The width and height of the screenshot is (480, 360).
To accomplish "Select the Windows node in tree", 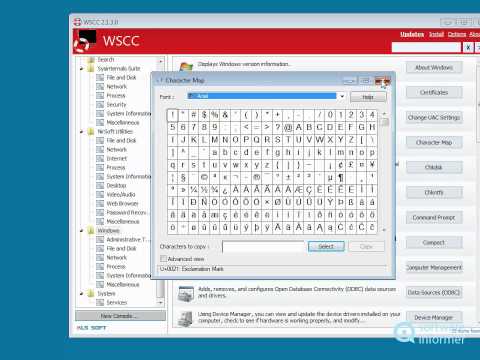I will (x=108, y=231).
